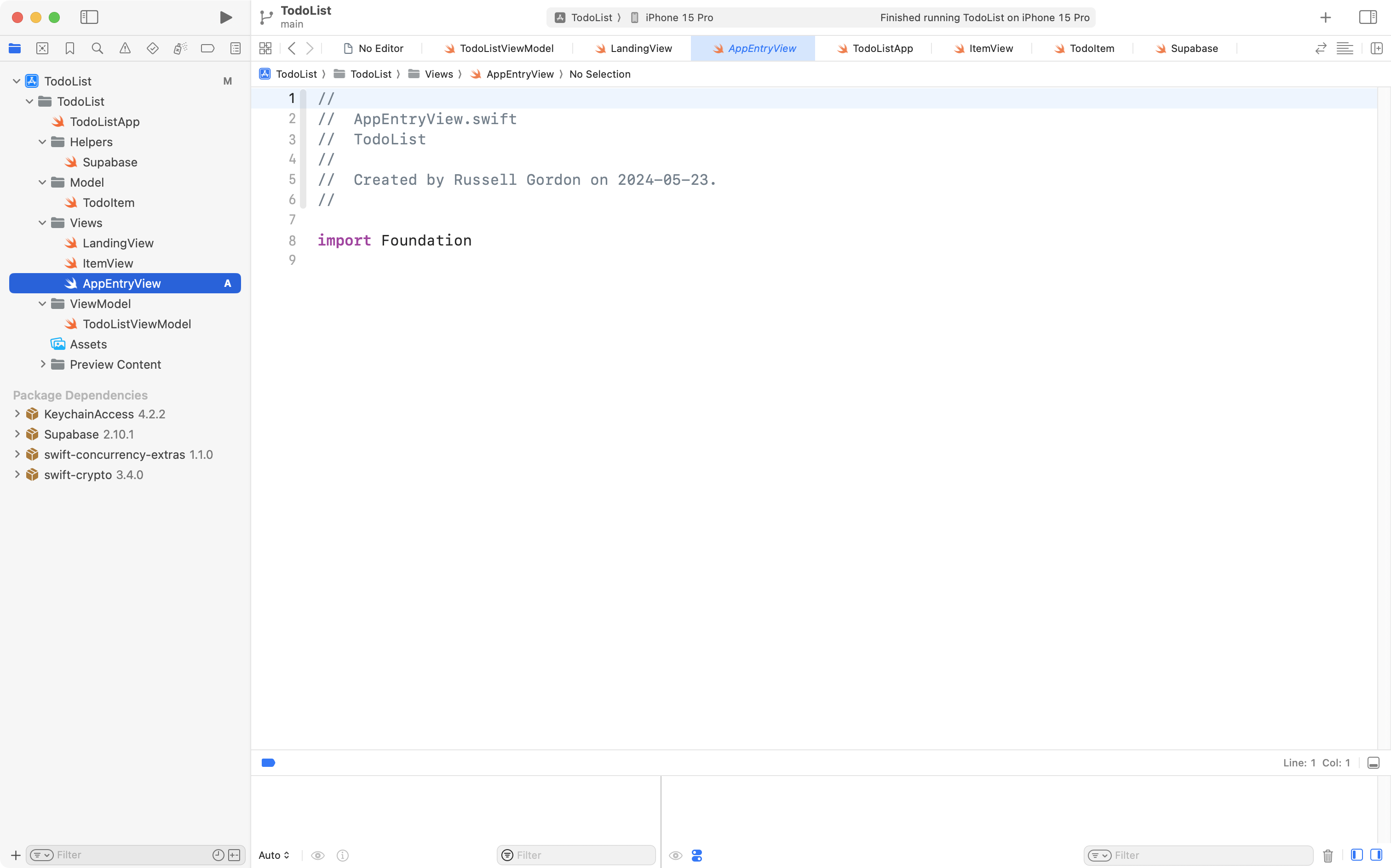Open the Issue navigator
The width and height of the screenshot is (1391, 868).
(125, 48)
